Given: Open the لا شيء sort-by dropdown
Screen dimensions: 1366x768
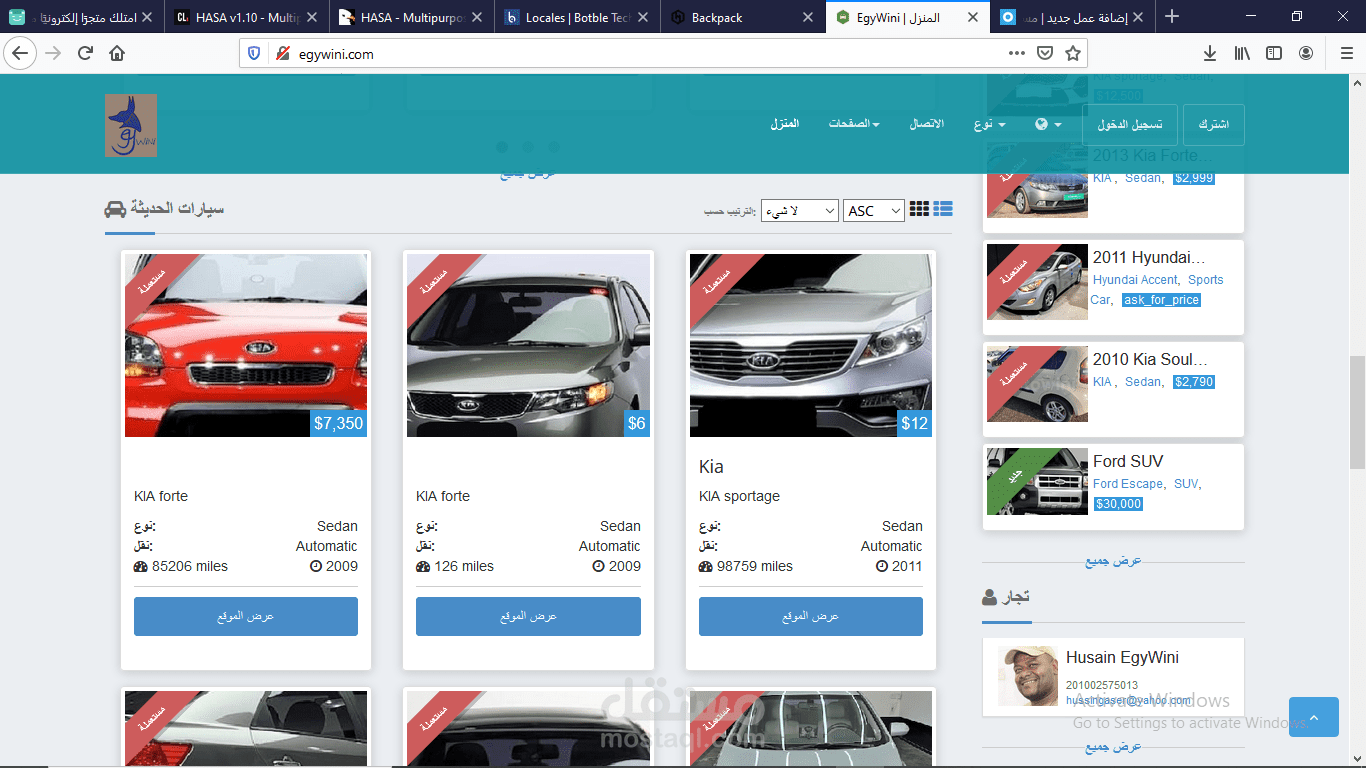Looking at the screenshot, I should click(x=799, y=210).
